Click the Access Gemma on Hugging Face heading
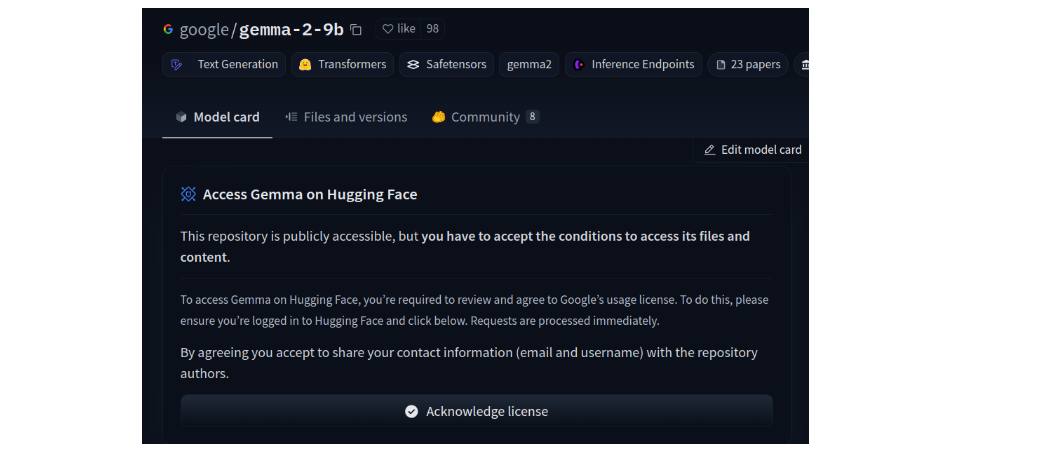The width and height of the screenshot is (1050, 454). tap(310, 195)
